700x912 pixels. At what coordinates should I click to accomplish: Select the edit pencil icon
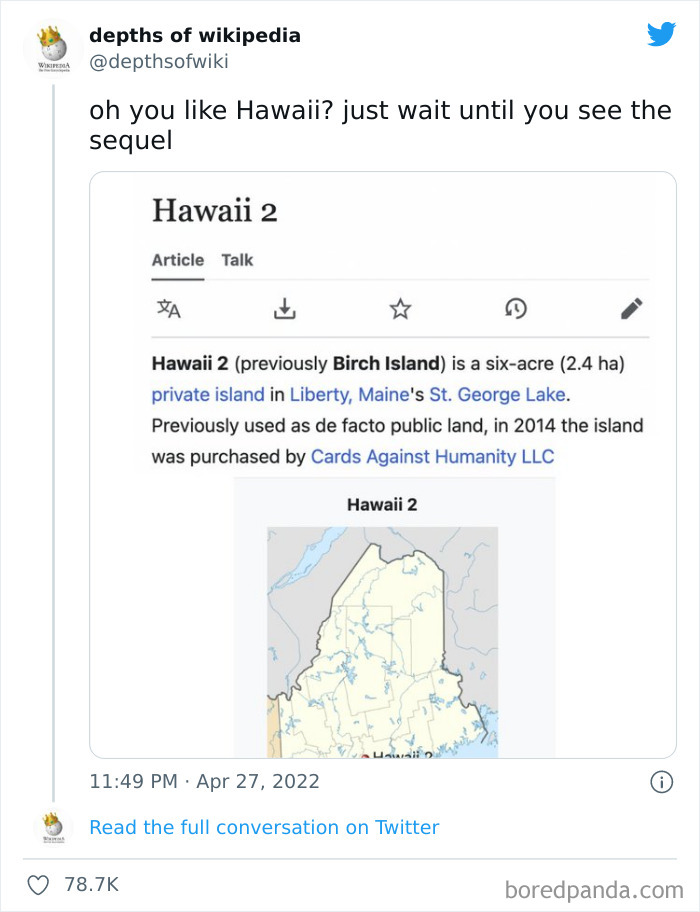point(631,310)
